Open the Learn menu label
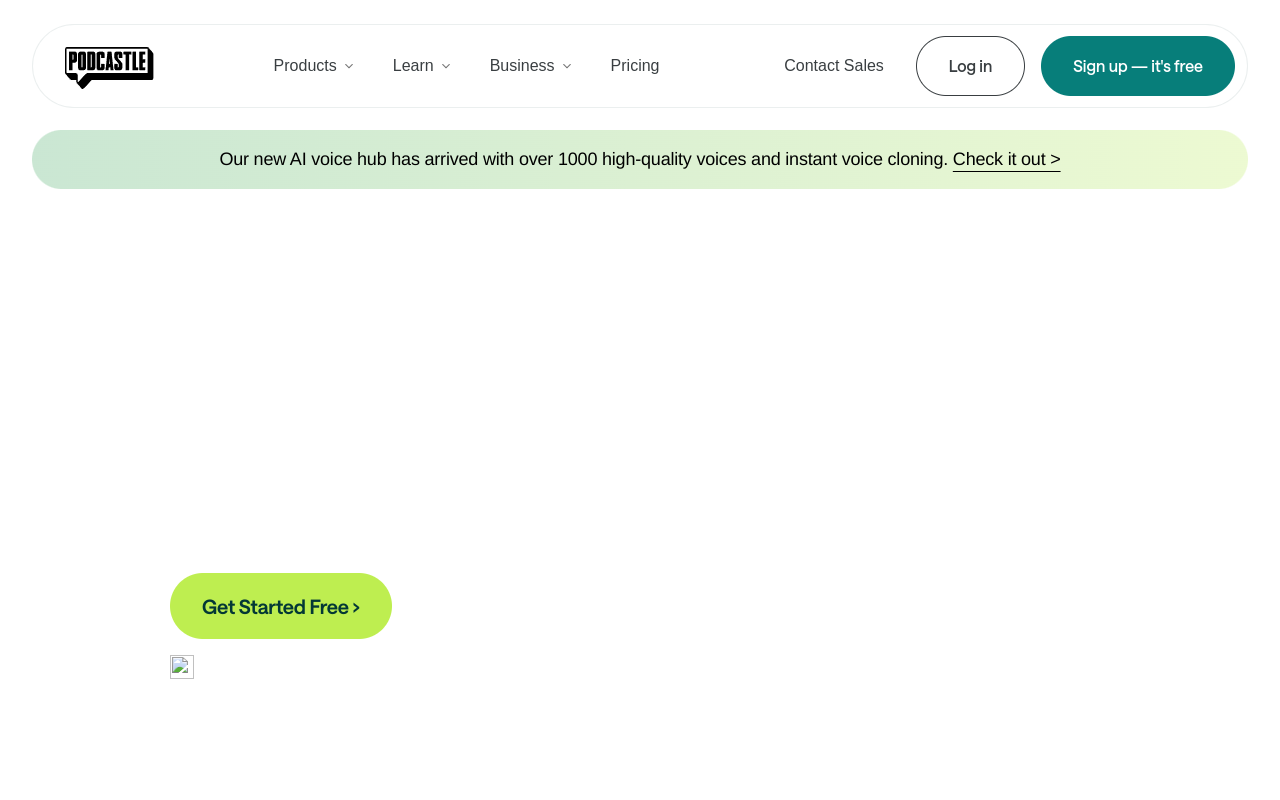 (413, 66)
